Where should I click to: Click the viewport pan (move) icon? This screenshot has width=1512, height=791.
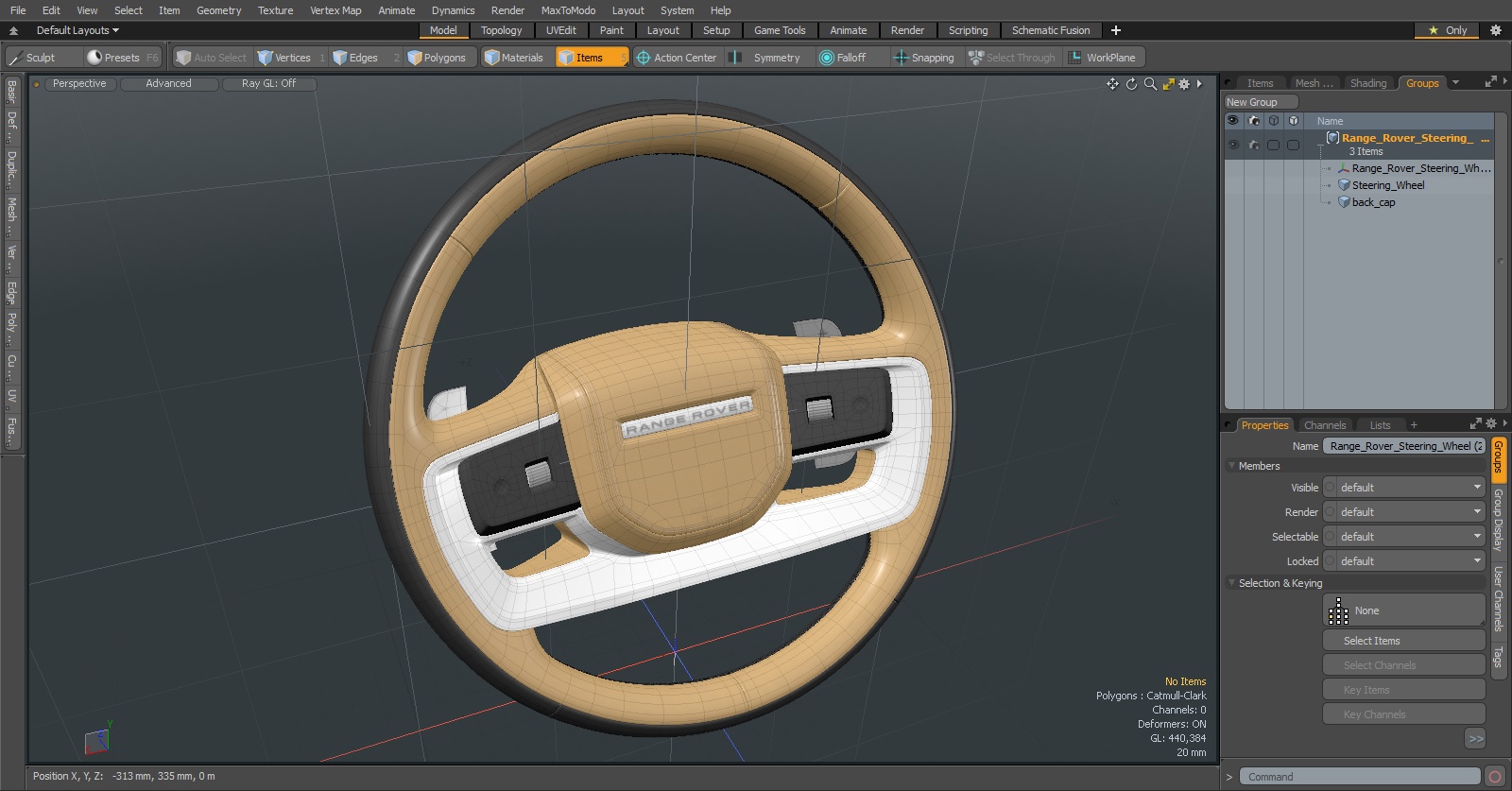click(x=1112, y=84)
